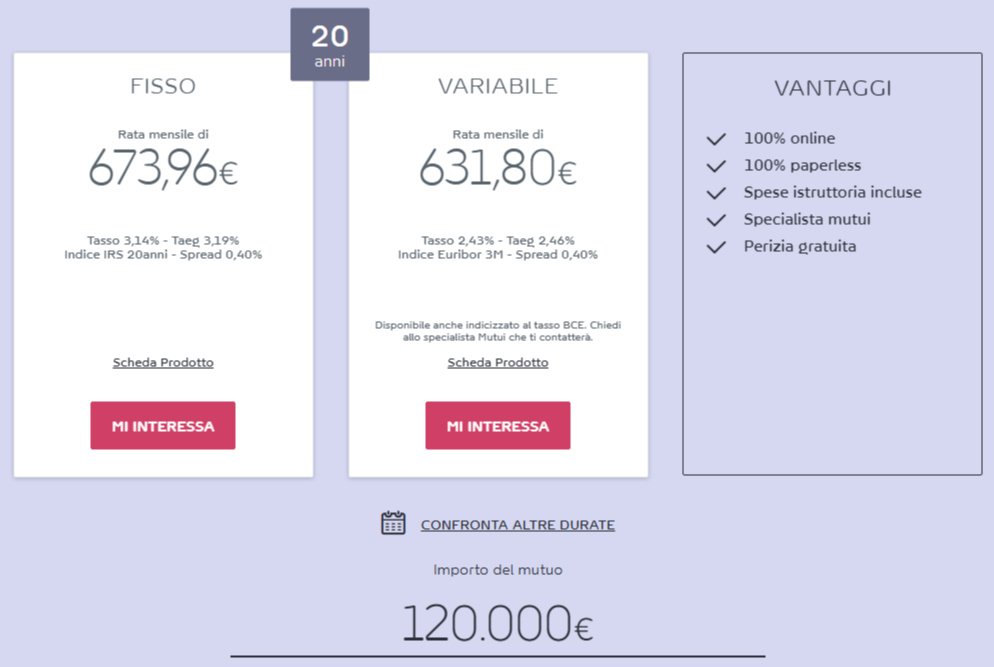The image size is (994, 667).
Task: Select the FISSO card heading
Action: (163, 87)
